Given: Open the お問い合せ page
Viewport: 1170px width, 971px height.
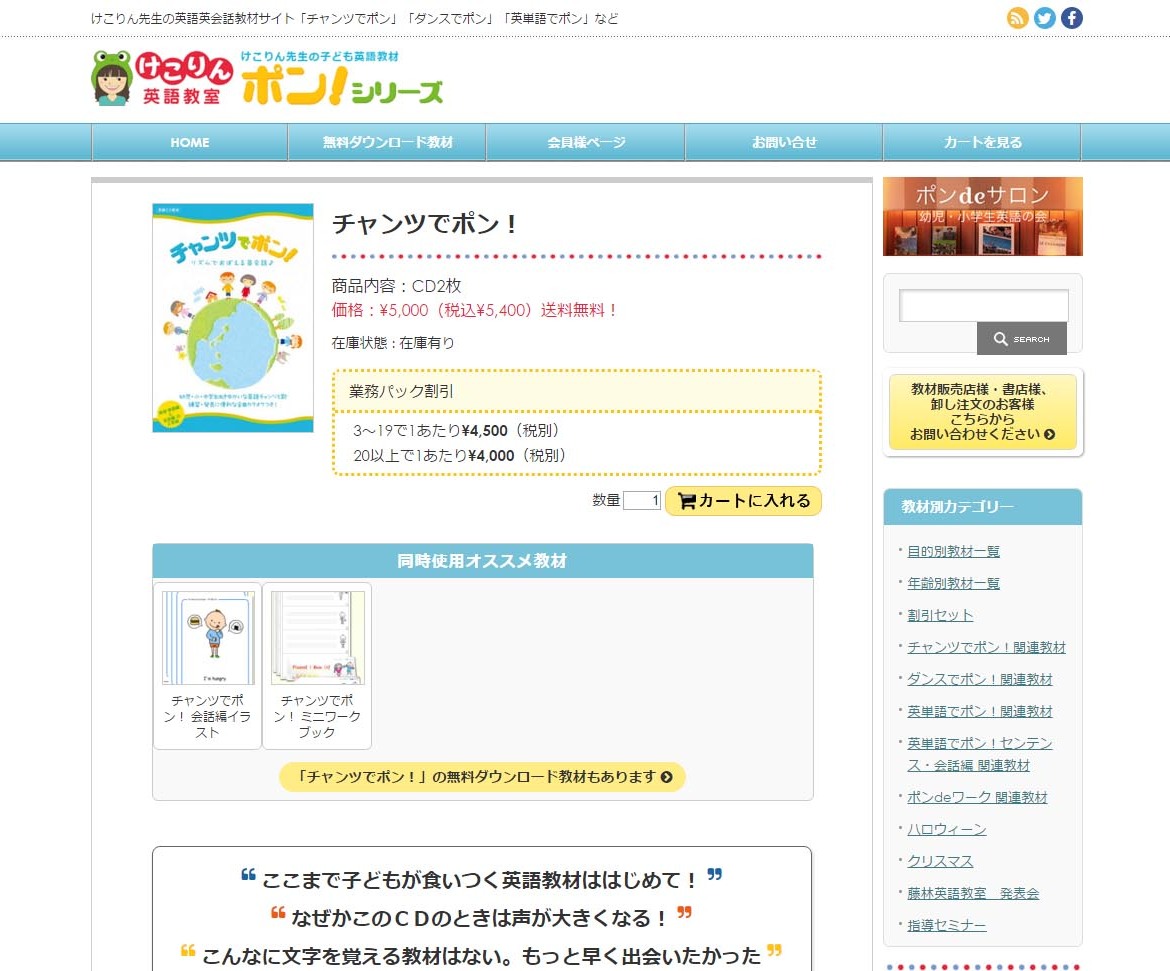Looking at the screenshot, I should 783,142.
